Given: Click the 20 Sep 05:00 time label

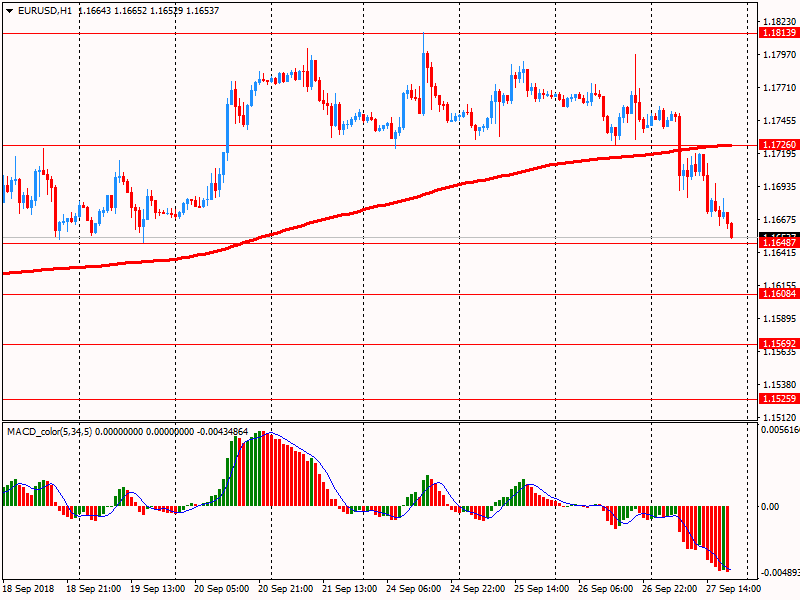Looking at the screenshot, I should click(x=221, y=589).
